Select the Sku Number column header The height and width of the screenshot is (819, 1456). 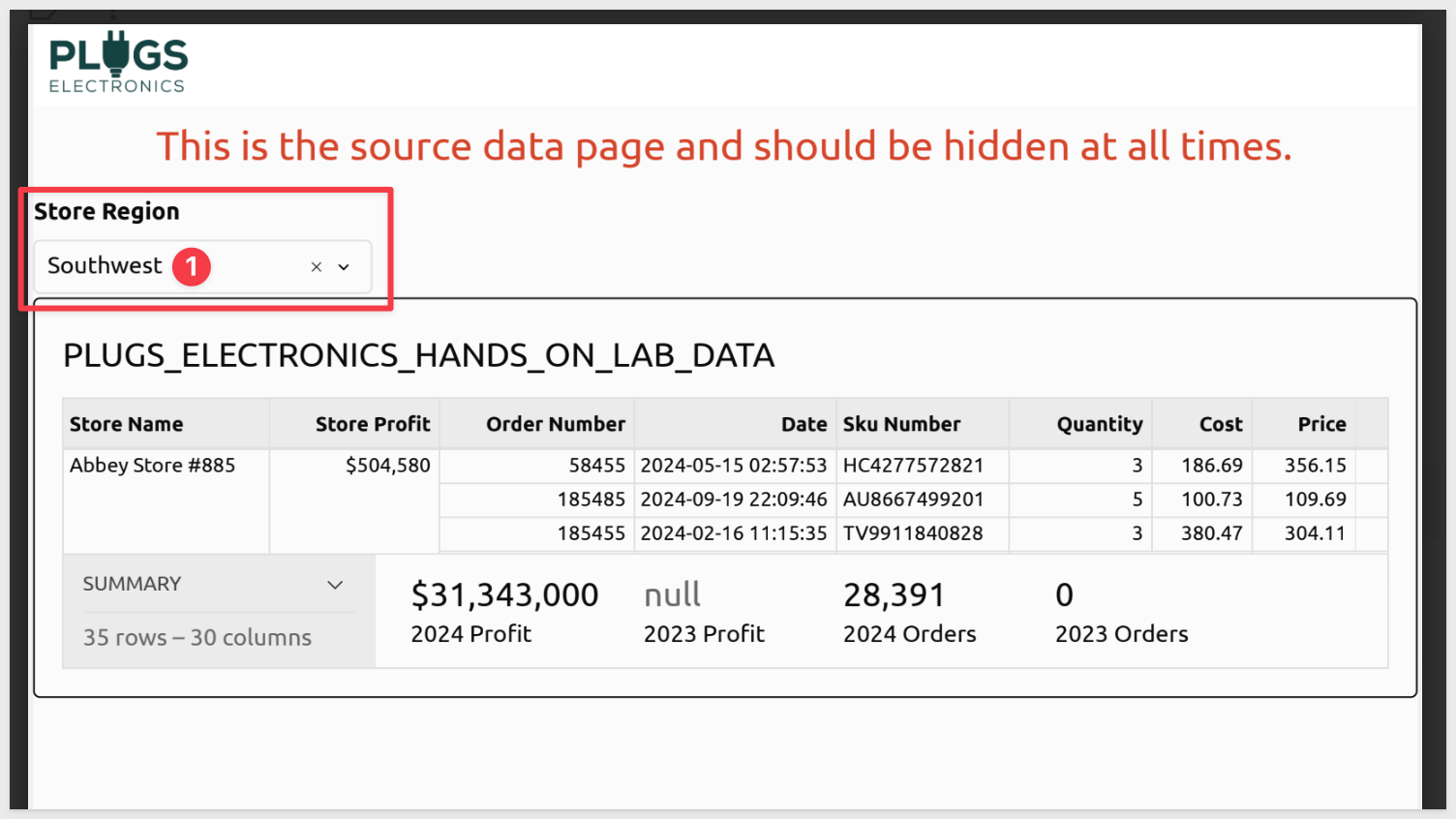click(x=901, y=424)
